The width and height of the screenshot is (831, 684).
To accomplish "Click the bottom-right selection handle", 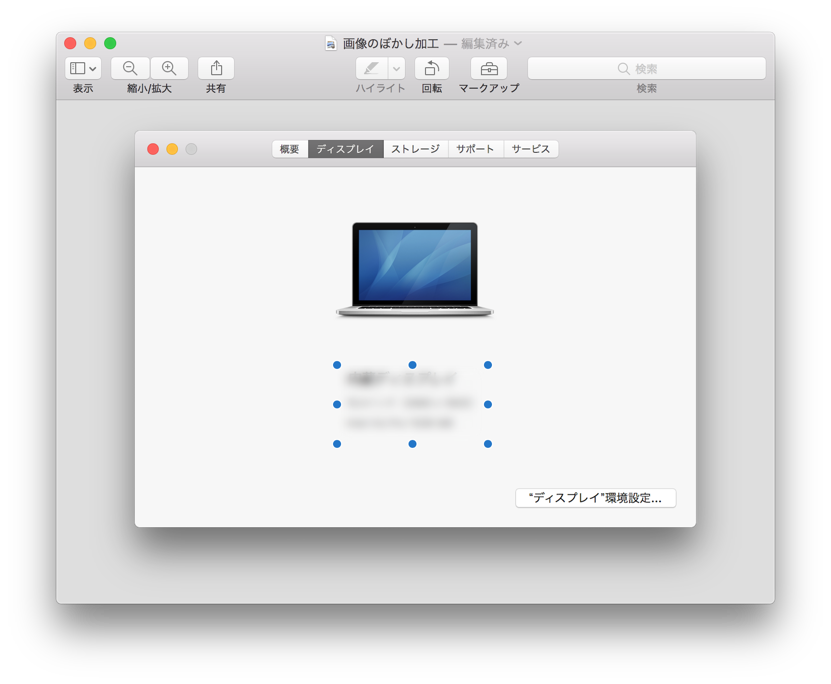I will click(x=488, y=444).
